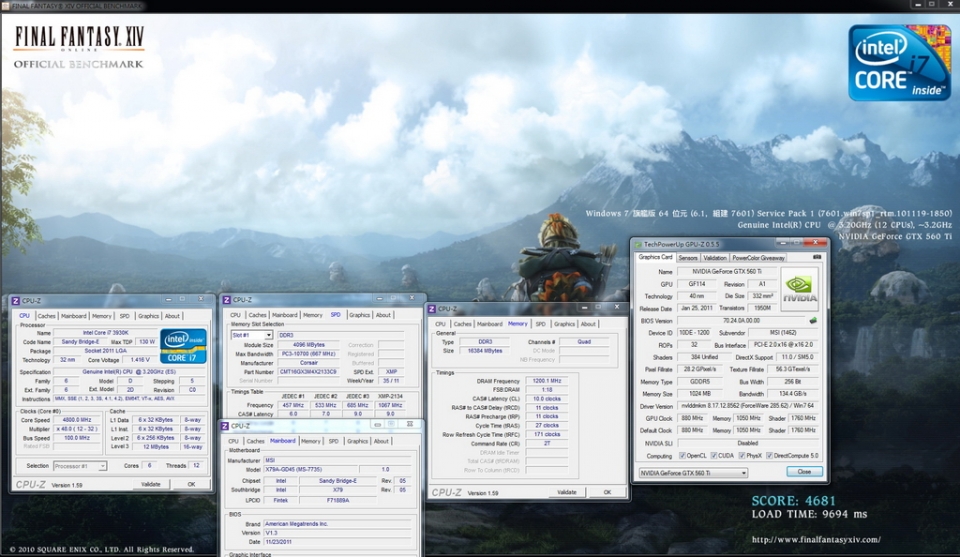Click the GPU-Z BIOS save chip icon
Viewport: 960px width, 557px height.
(812, 321)
